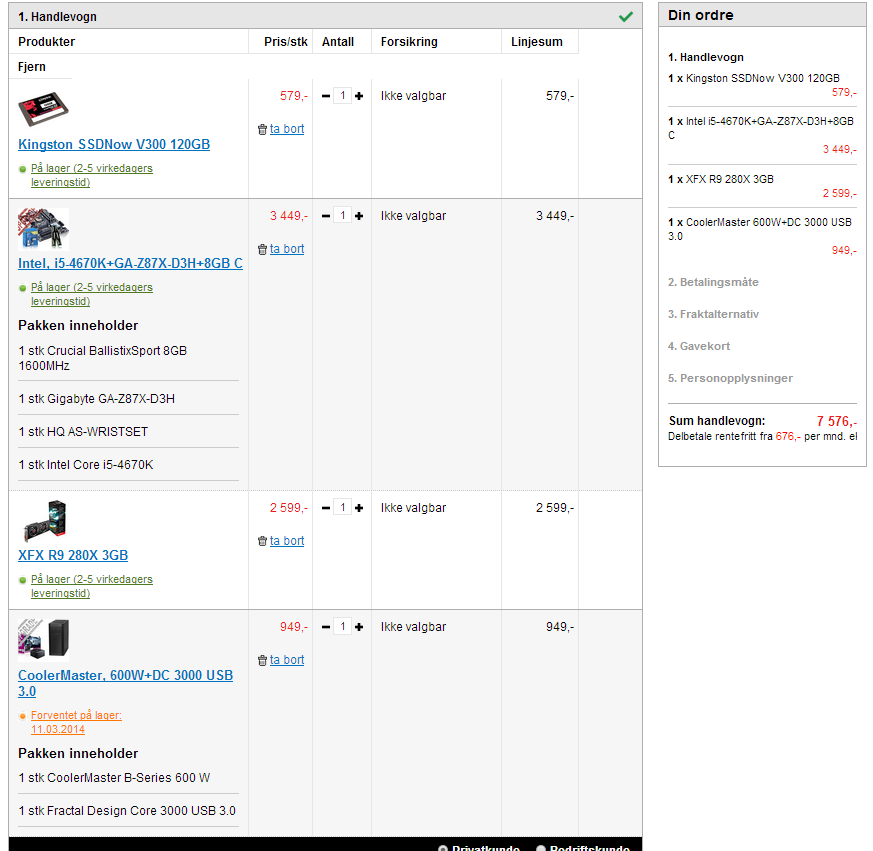Remove CoolerMaster bundle via ta bort
Viewport: 873px width, 851px height.
[x=287, y=659]
